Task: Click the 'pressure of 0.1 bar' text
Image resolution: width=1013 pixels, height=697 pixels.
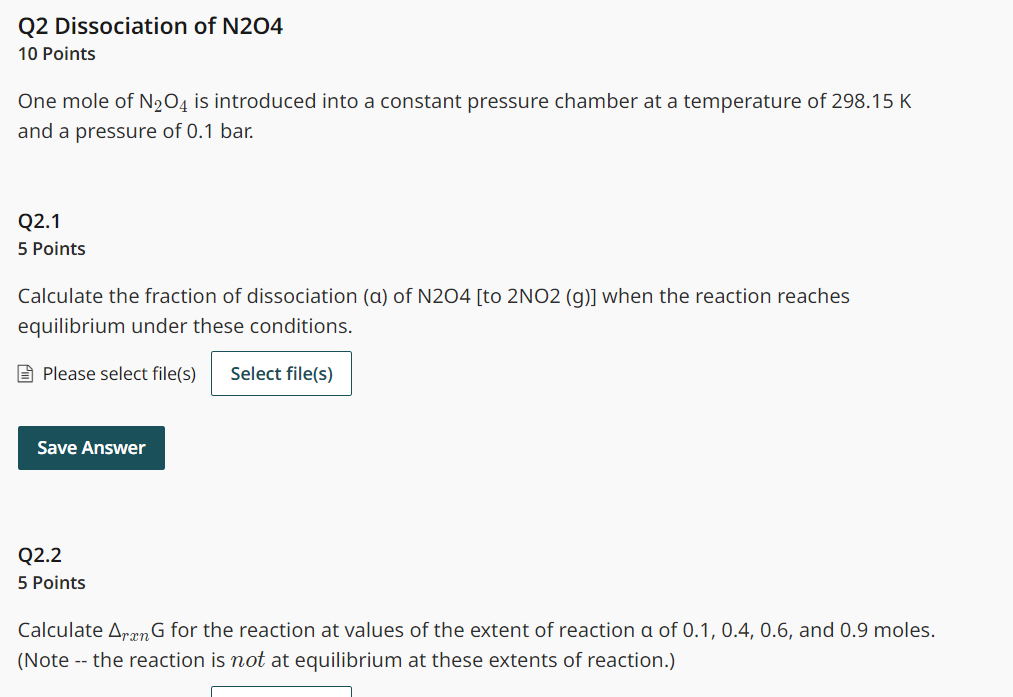Action: (164, 131)
